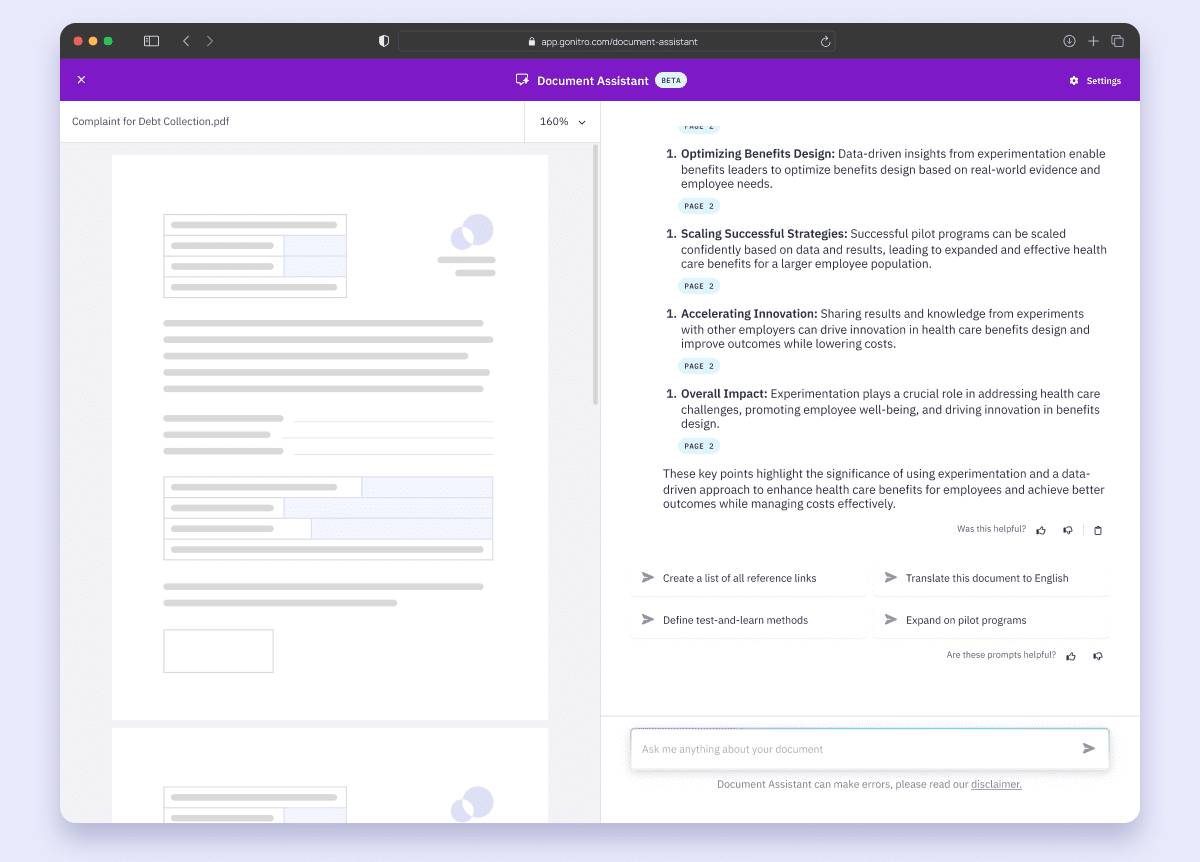Screen dimensions: 1200x862
Task: Thumbs up the suggested prompts
Action: tap(1071, 656)
